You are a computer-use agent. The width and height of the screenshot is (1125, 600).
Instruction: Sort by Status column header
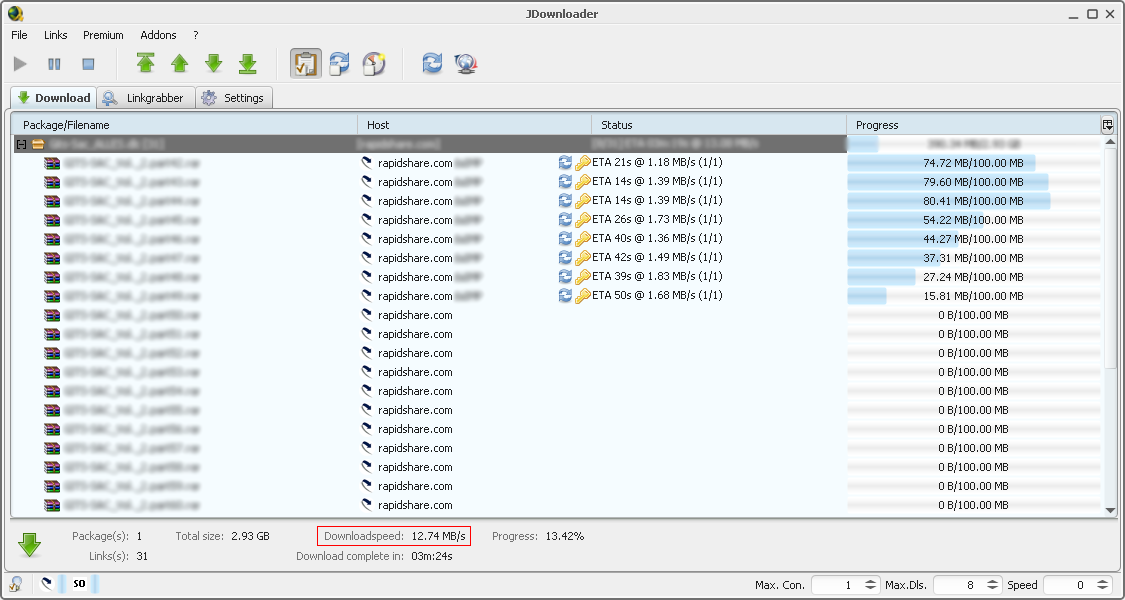tap(719, 125)
